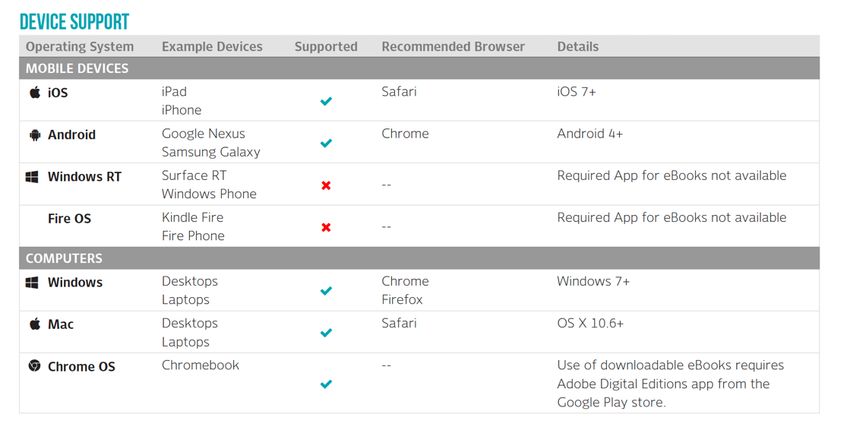
Task: Click the Apple logo beside iOS
Action: pos(35,92)
